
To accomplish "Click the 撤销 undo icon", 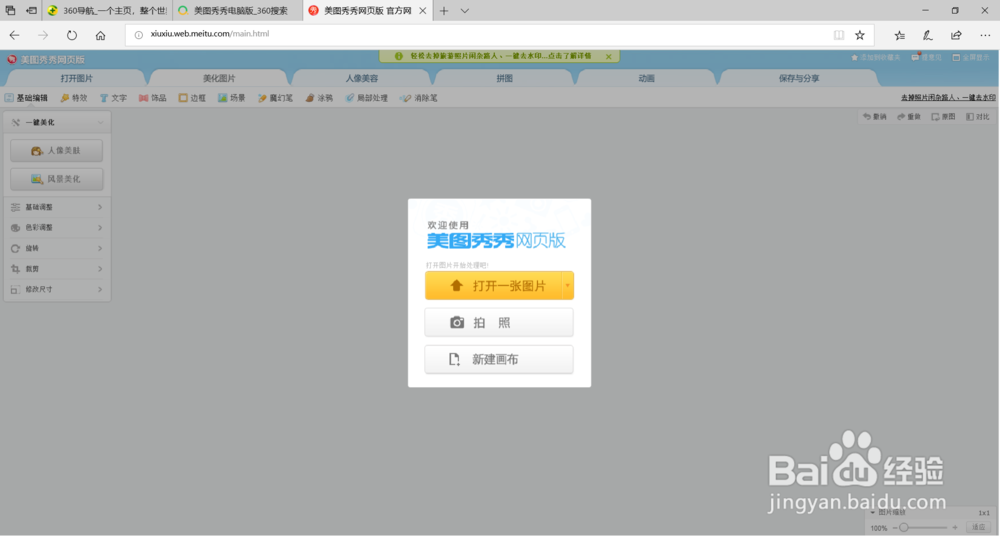I will [874, 117].
